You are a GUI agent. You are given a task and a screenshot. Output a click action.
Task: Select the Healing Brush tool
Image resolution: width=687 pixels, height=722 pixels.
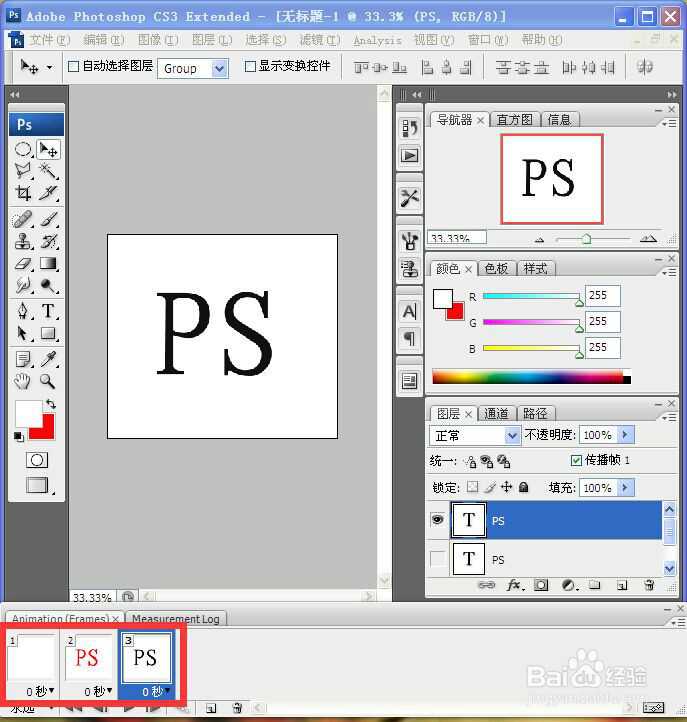22,219
